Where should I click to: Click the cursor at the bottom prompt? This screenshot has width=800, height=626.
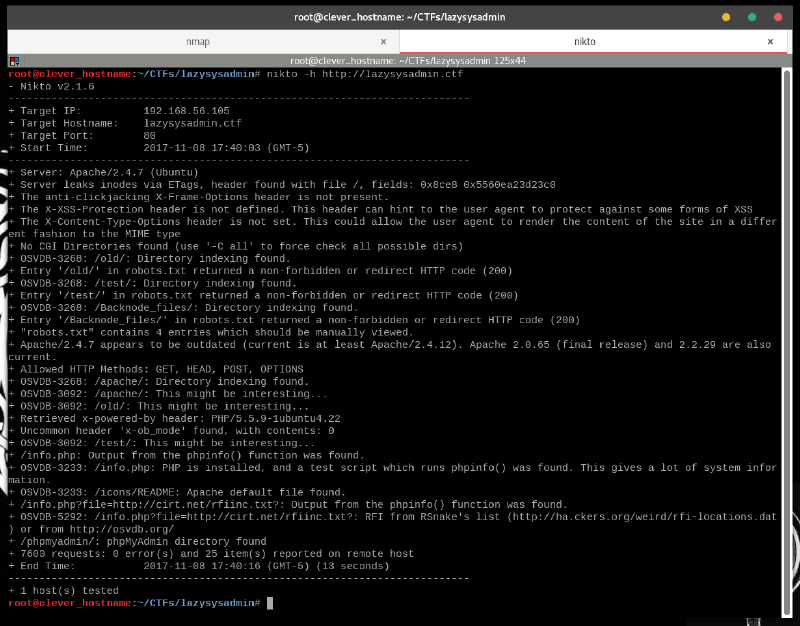(x=270, y=603)
